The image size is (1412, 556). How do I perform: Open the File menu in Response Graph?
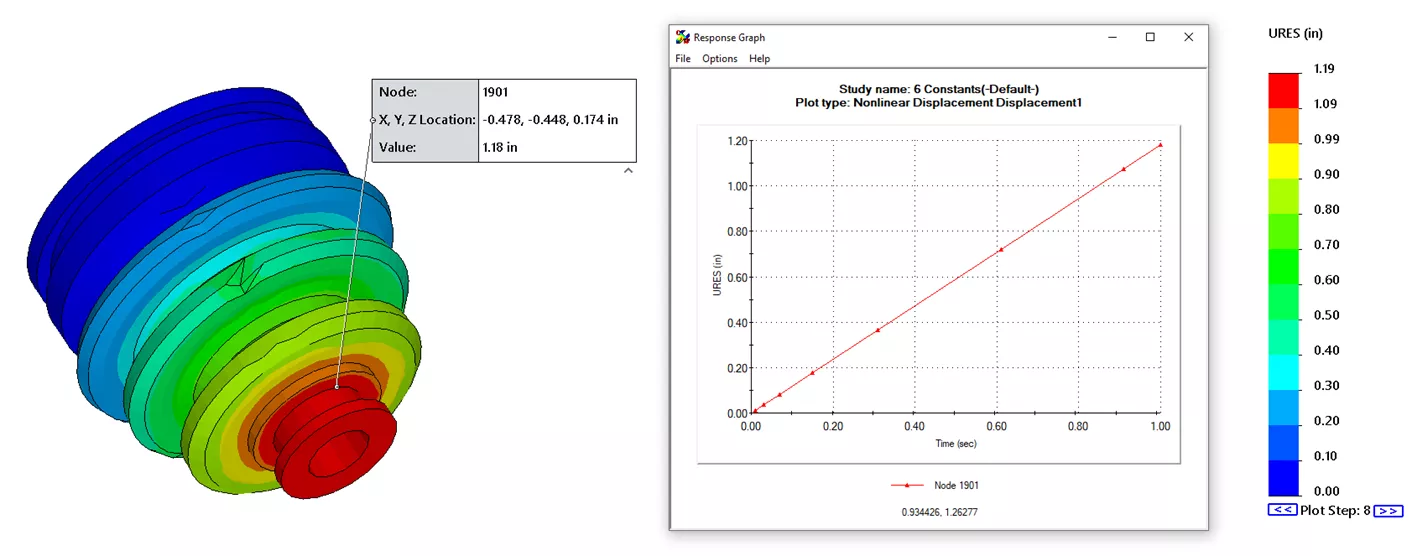point(683,59)
